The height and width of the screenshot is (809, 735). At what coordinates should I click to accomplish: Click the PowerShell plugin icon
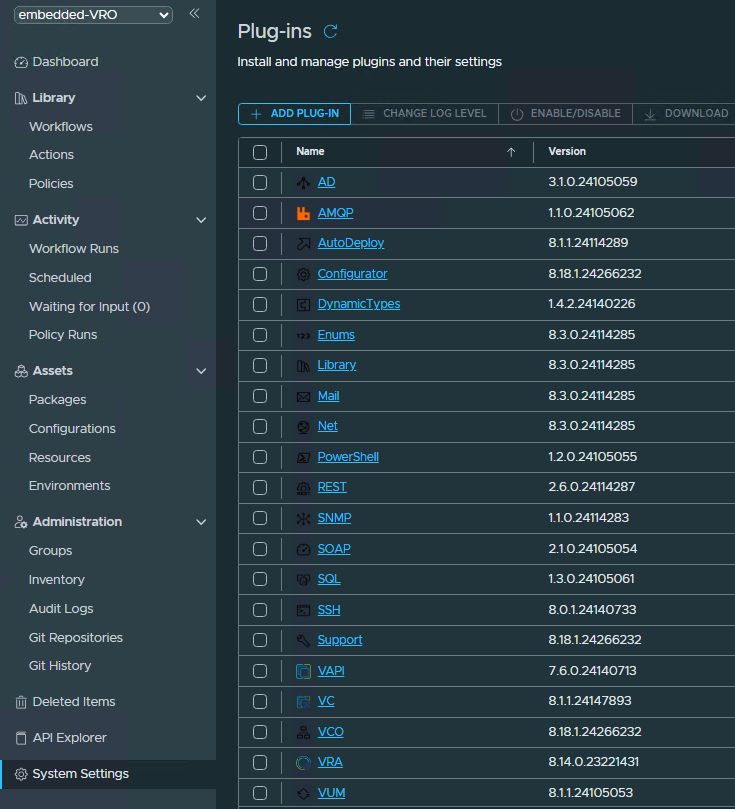click(303, 456)
